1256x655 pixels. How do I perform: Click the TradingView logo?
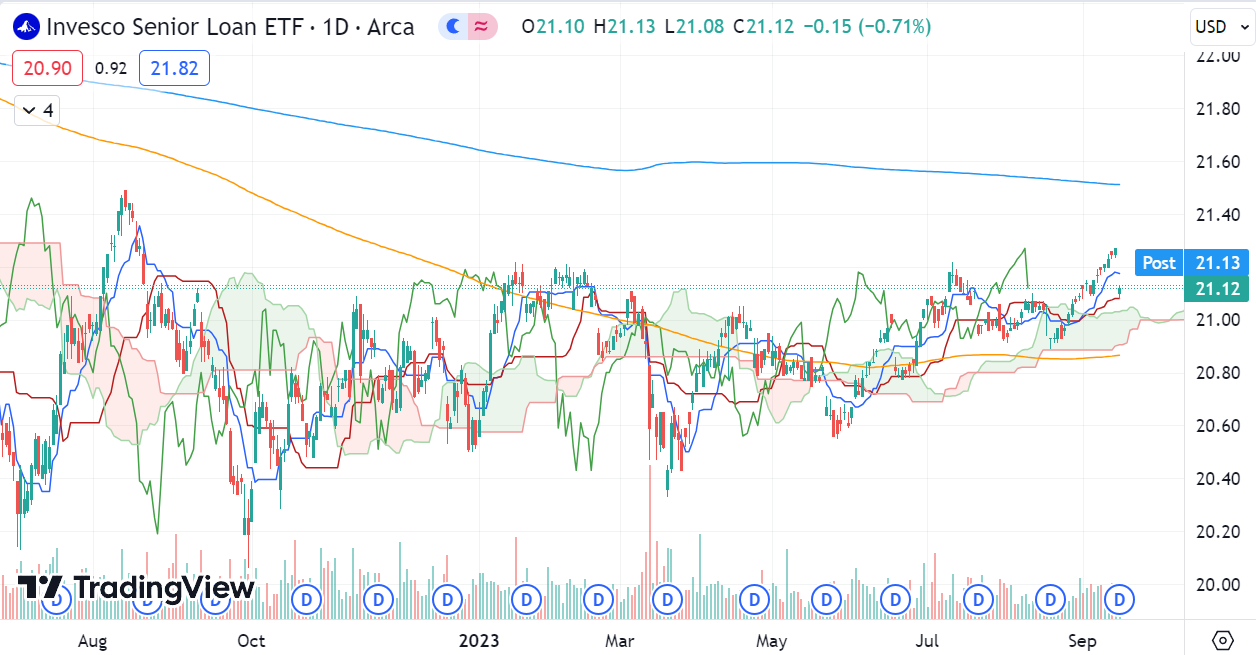click(136, 588)
